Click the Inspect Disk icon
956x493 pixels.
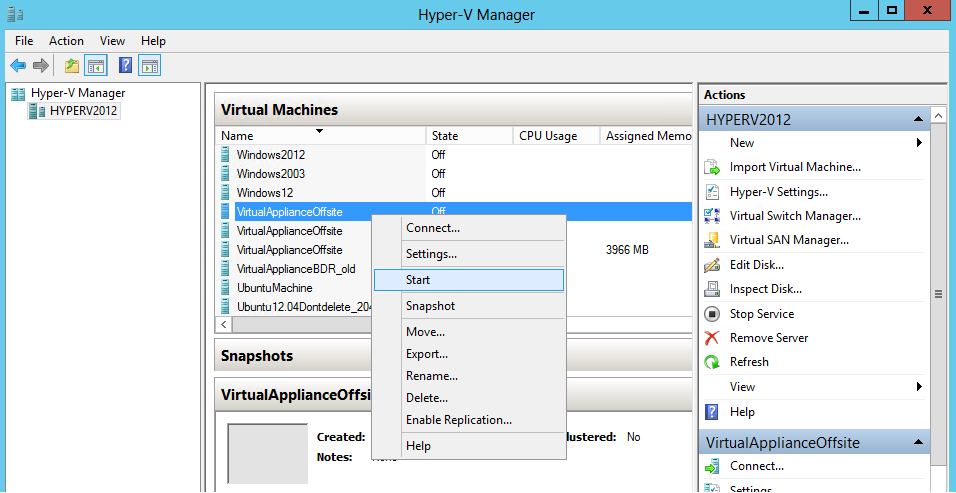click(712, 289)
